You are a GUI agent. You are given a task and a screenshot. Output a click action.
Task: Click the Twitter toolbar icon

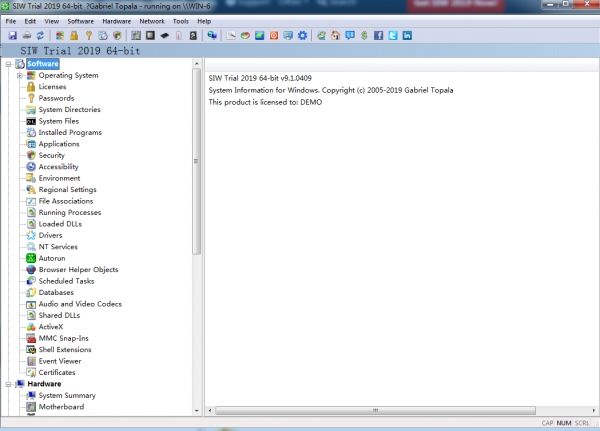(393, 36)
